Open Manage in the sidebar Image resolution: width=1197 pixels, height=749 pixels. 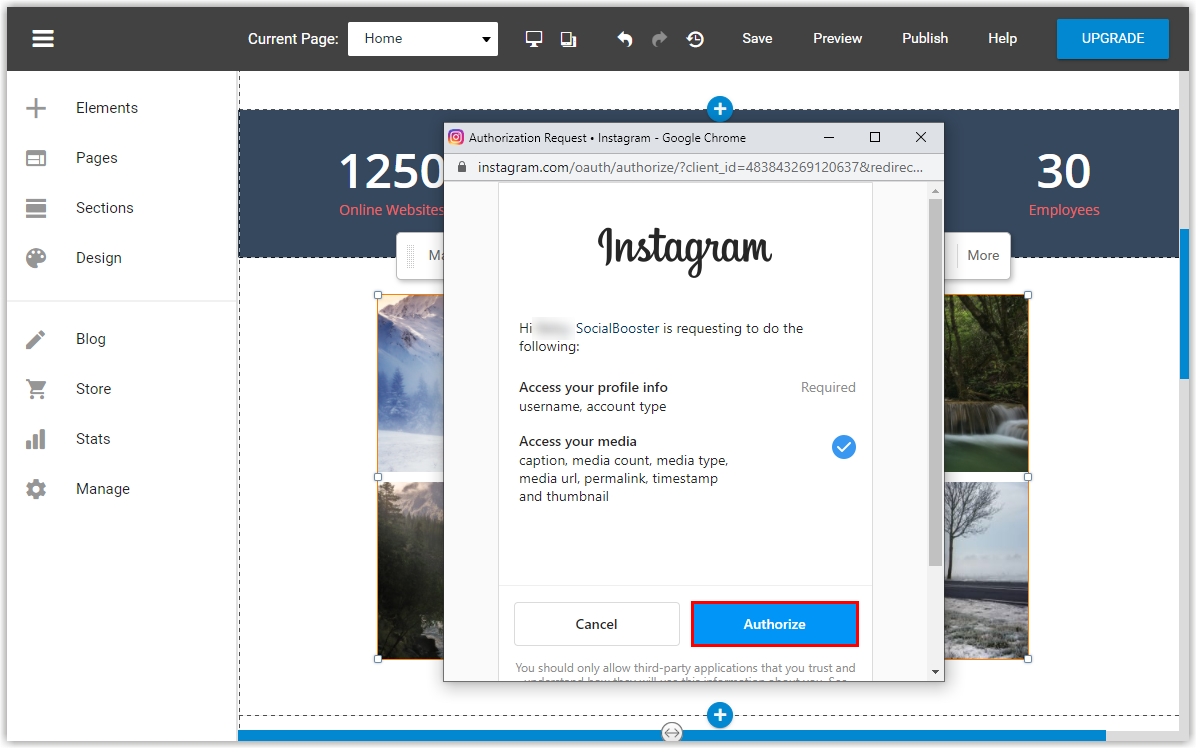point(103,489)
